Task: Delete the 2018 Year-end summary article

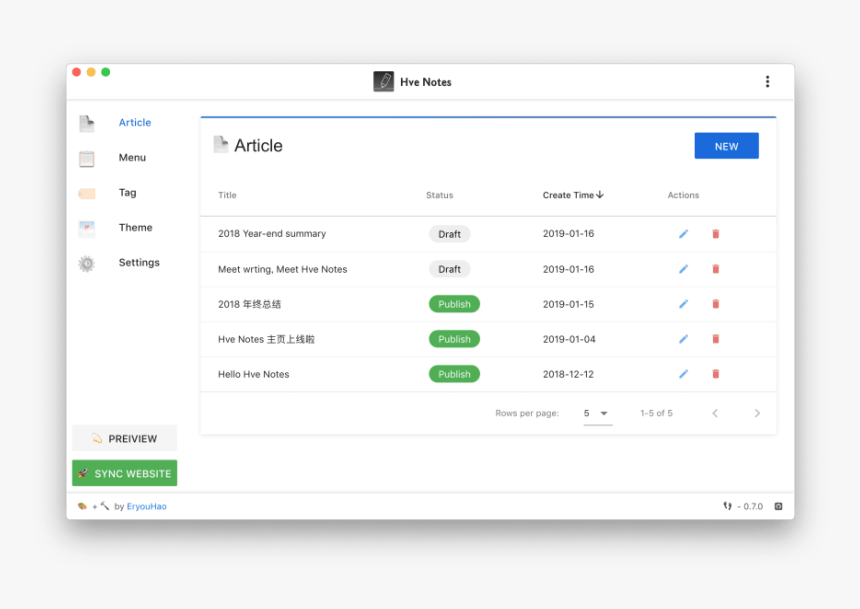Action: (716, 234)
